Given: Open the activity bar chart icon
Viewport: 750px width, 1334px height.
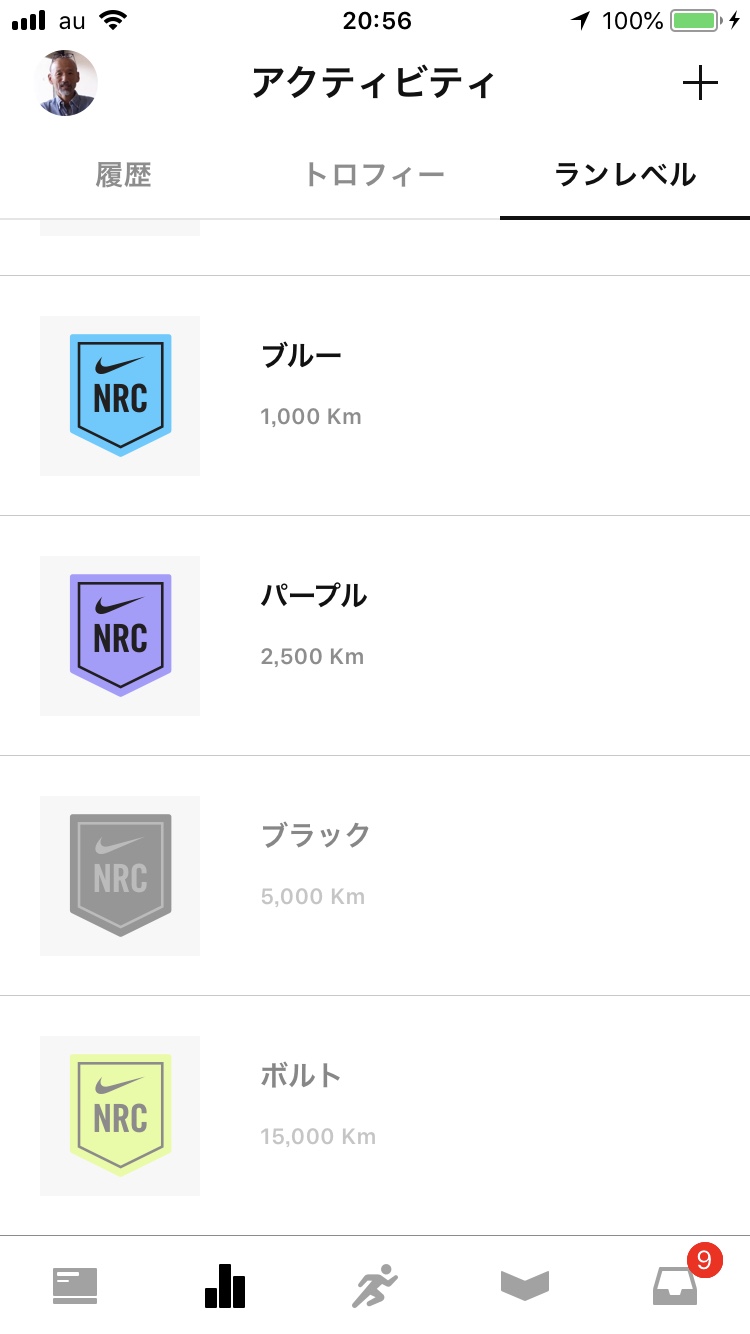Looking at the screenshot, I should (x=225, y=1286).
